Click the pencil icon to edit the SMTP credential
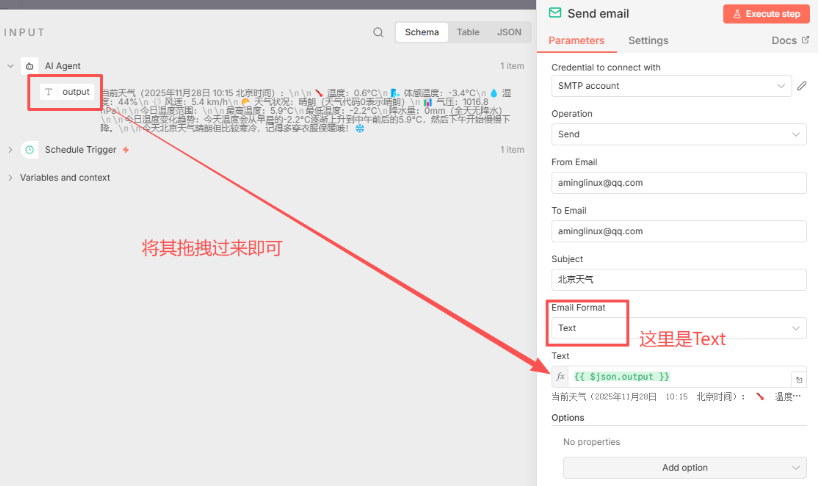Screen dimensions: 820x486 (x=801, y=86)
